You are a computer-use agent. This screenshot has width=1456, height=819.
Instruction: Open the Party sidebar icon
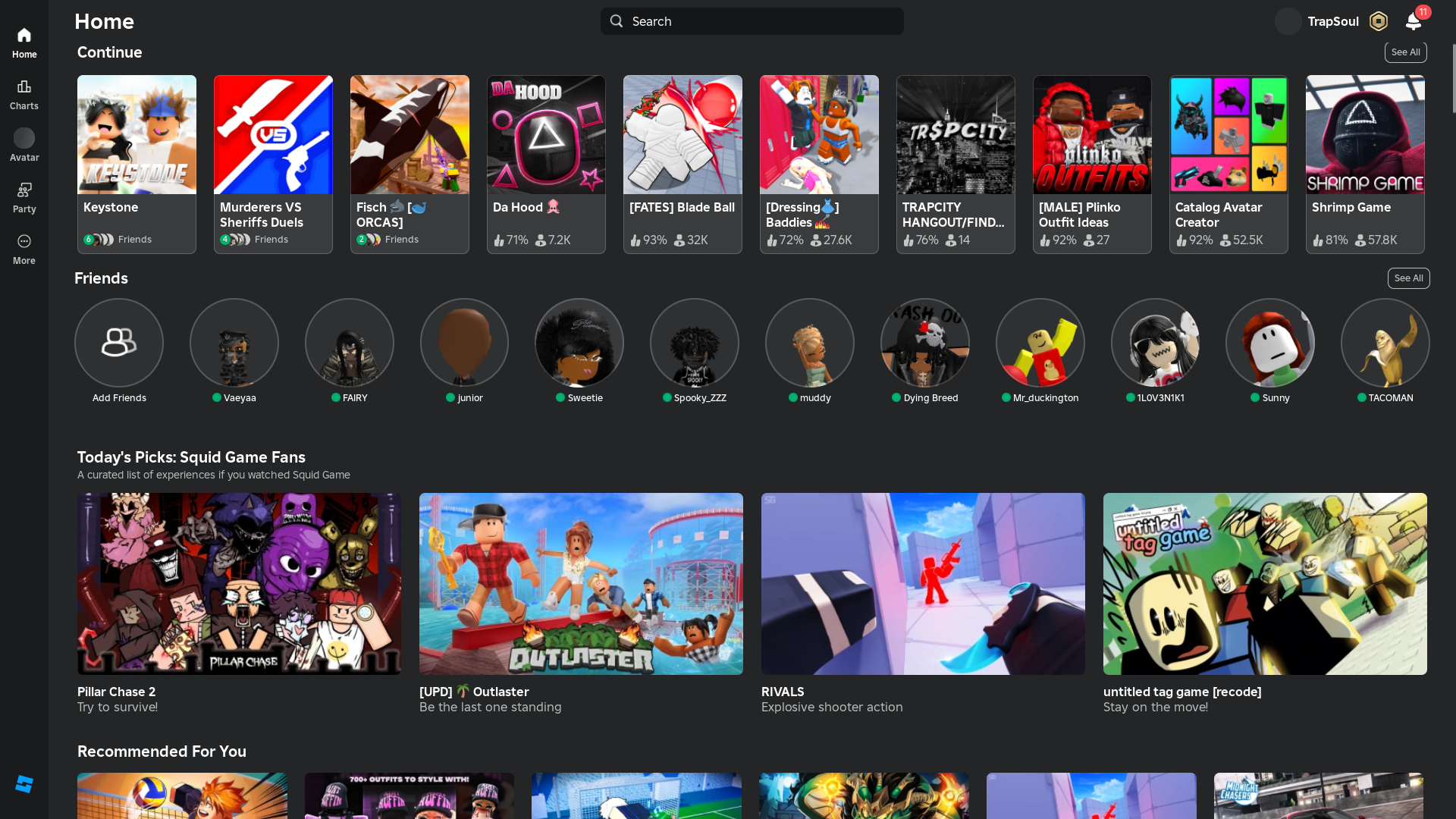click(x=24, y=197)
